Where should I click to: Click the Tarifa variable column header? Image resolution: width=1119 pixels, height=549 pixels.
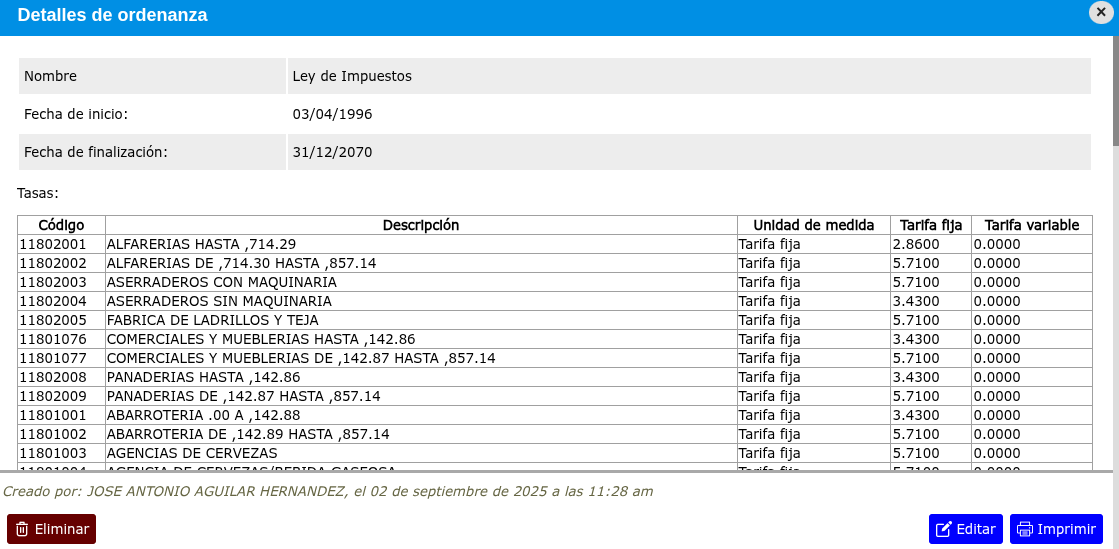pyautogui.click(x=1032, y=226)
